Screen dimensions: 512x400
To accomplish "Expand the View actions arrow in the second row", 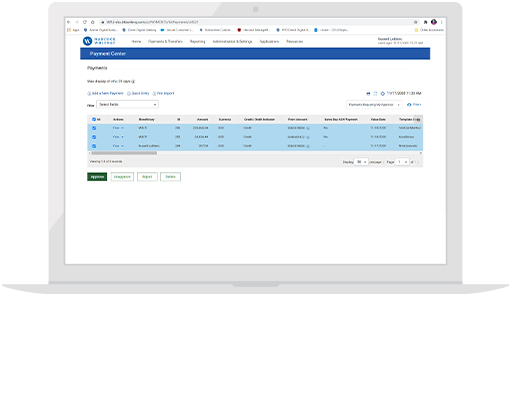I will pos(122,137).
